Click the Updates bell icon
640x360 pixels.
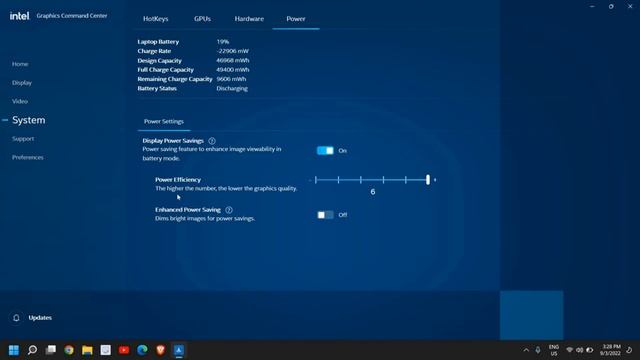(16, 318)
